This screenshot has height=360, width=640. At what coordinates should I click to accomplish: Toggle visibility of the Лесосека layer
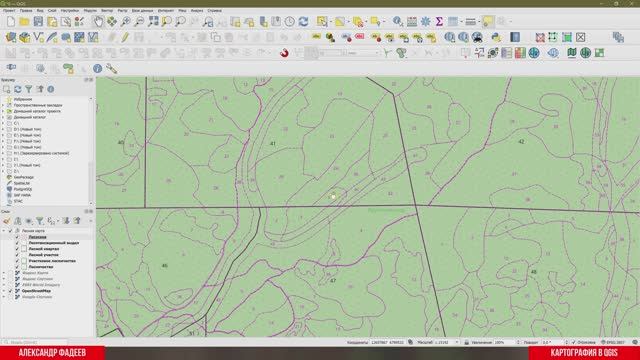[x=17, y=237]
